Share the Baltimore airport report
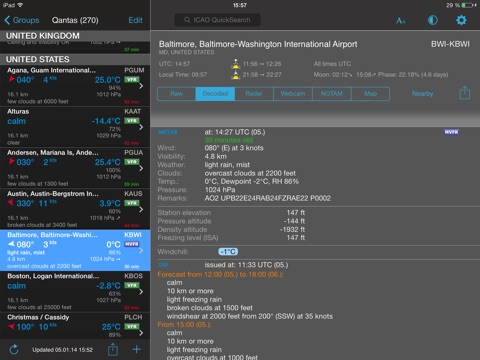This screenshot has height=360, width=480. coord(465,93)
